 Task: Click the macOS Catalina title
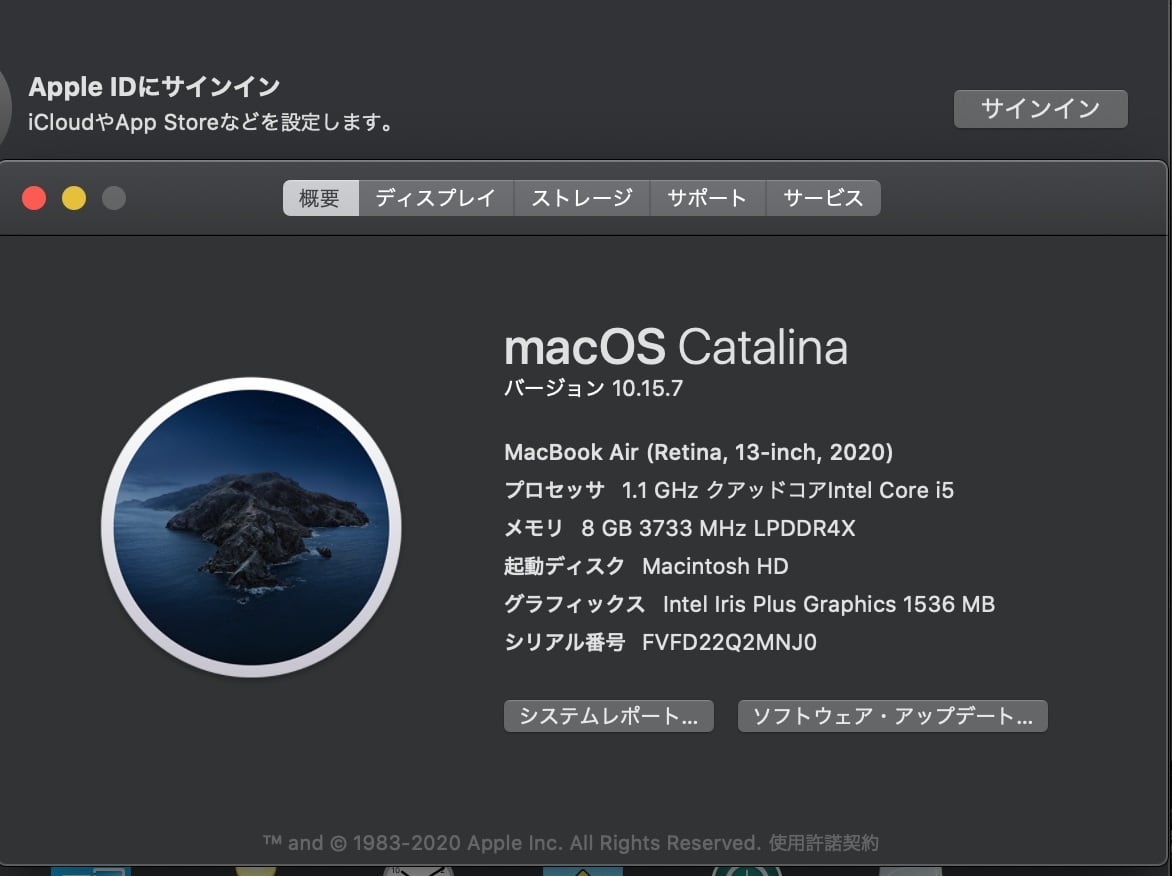coord(675,348)
